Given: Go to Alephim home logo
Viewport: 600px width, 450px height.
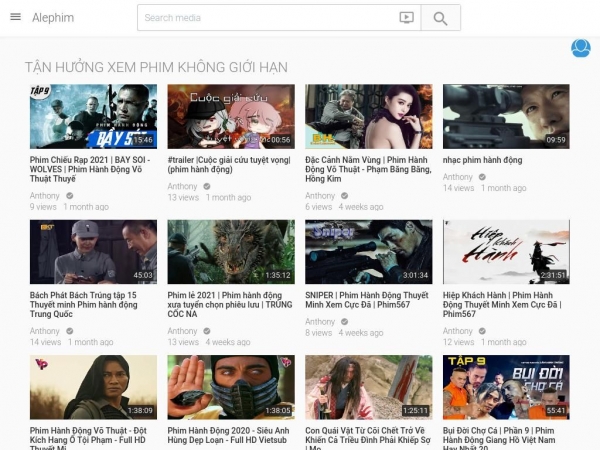Looking at the screenshot, I should (x=52, y=18).
